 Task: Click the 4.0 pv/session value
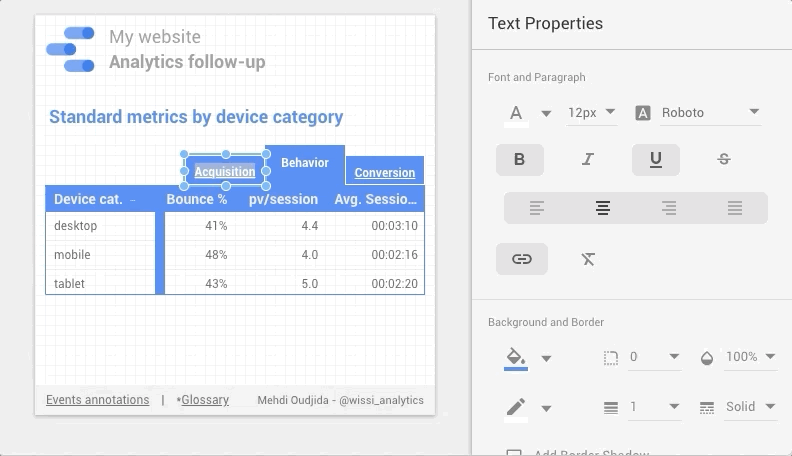coord(310,255)
